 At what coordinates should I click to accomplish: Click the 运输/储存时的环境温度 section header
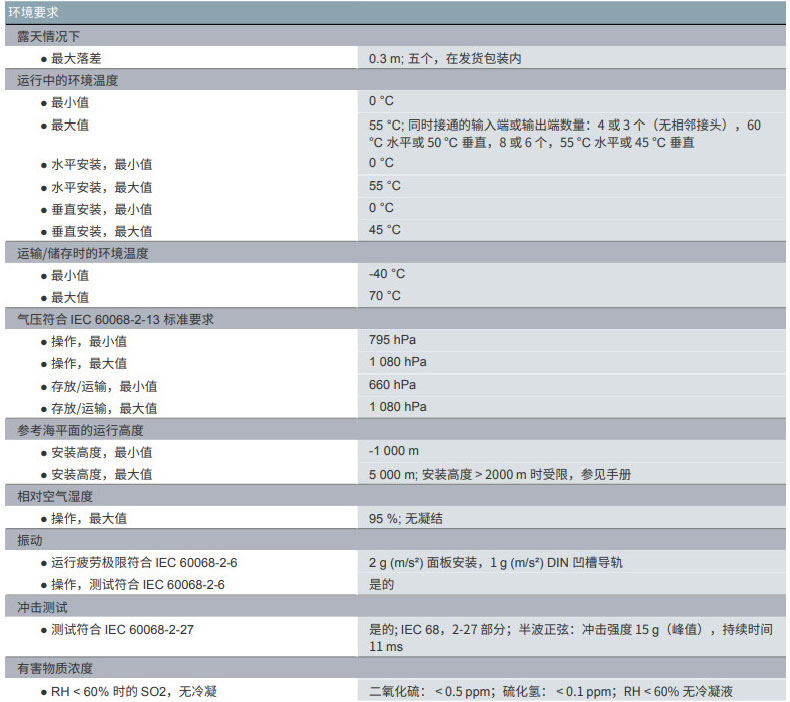pos(83,253)
